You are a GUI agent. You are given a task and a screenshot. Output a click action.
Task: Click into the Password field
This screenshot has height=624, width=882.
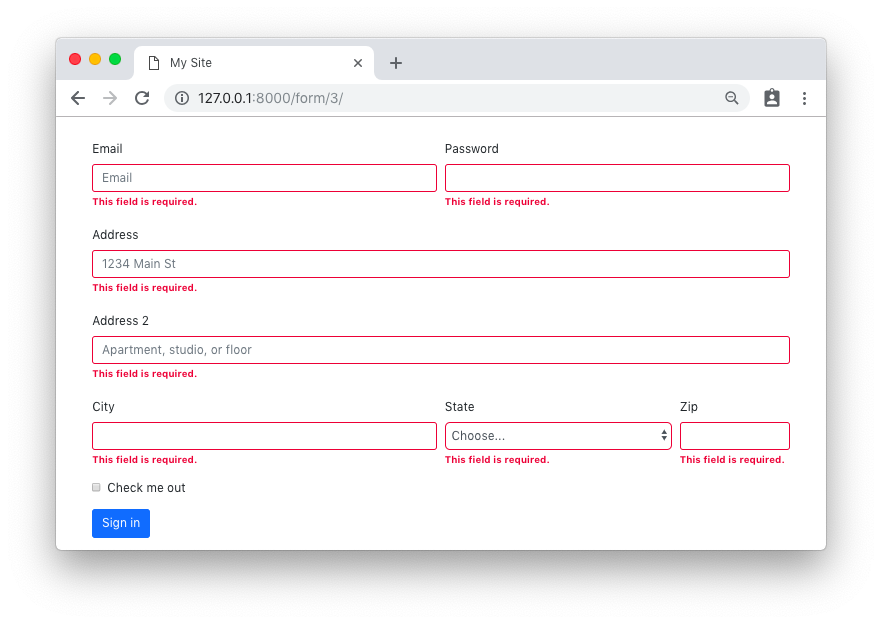[x=617, y=178]
